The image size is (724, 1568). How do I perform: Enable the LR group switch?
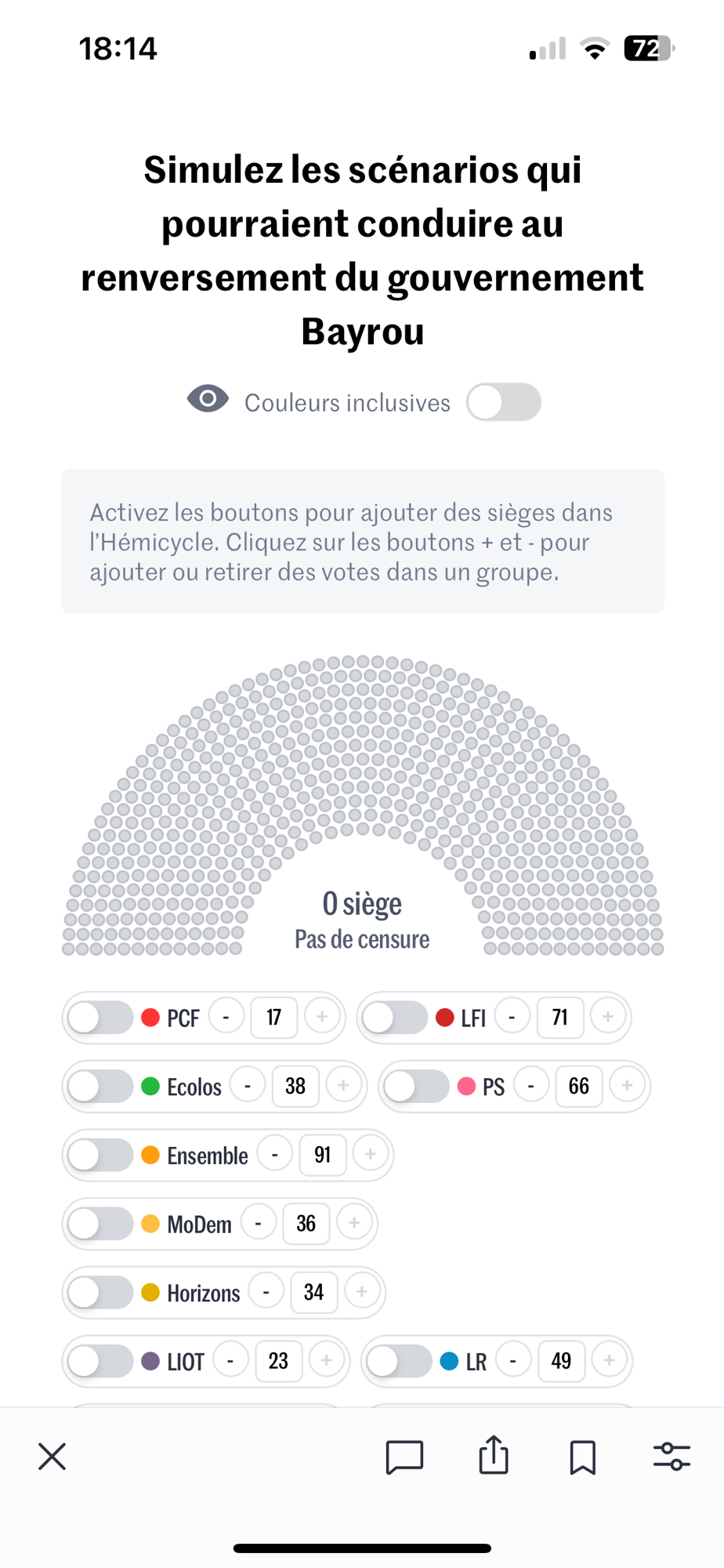pos(399,1361)
